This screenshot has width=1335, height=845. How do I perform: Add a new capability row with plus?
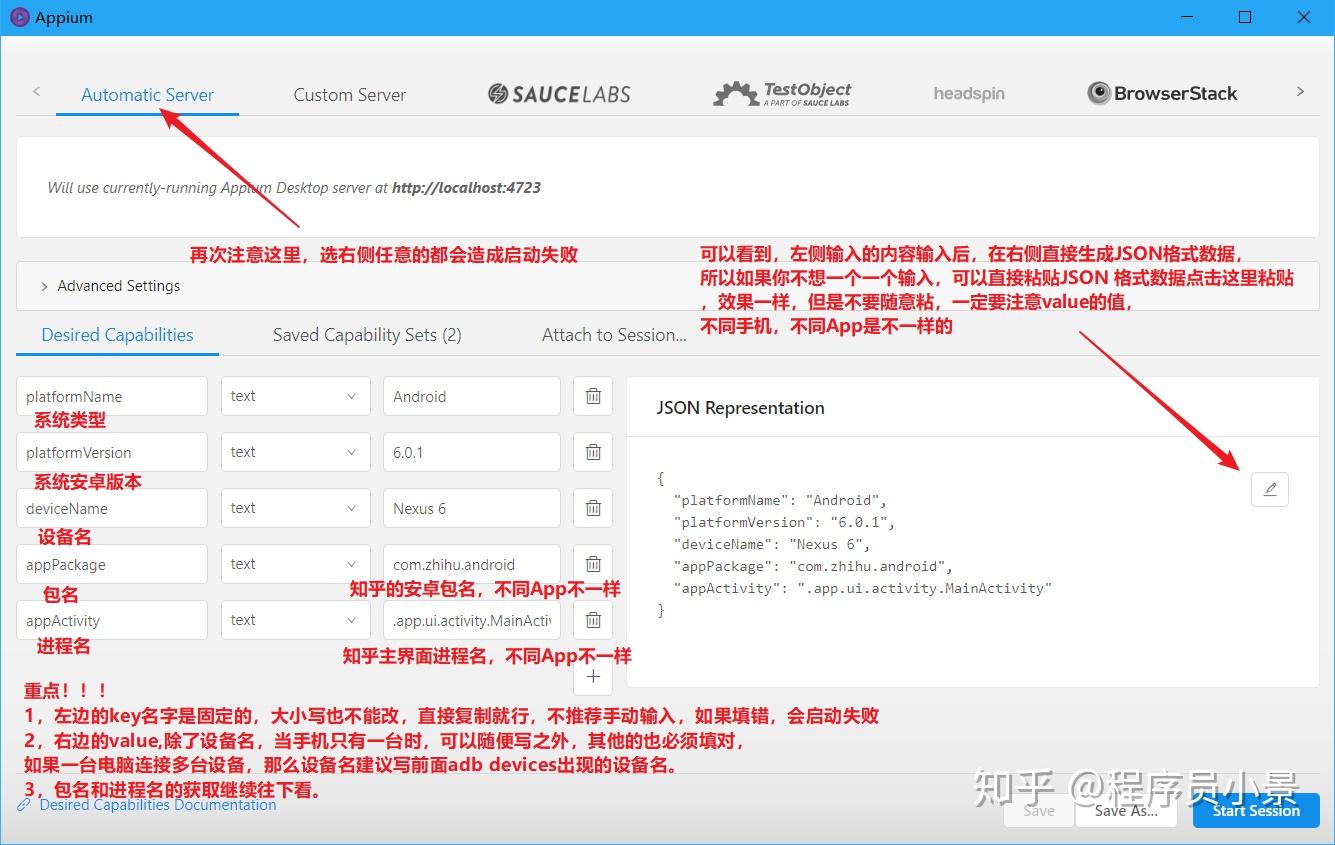593,676
